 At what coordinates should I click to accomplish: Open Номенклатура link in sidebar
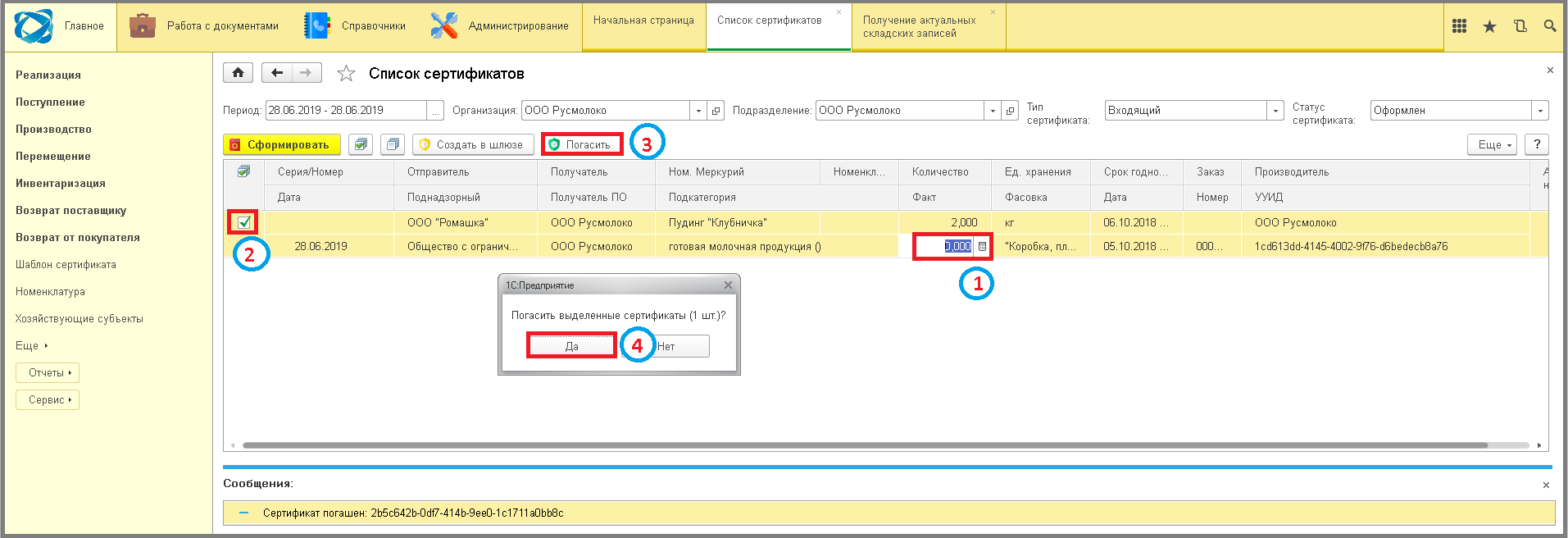(50, 292)
